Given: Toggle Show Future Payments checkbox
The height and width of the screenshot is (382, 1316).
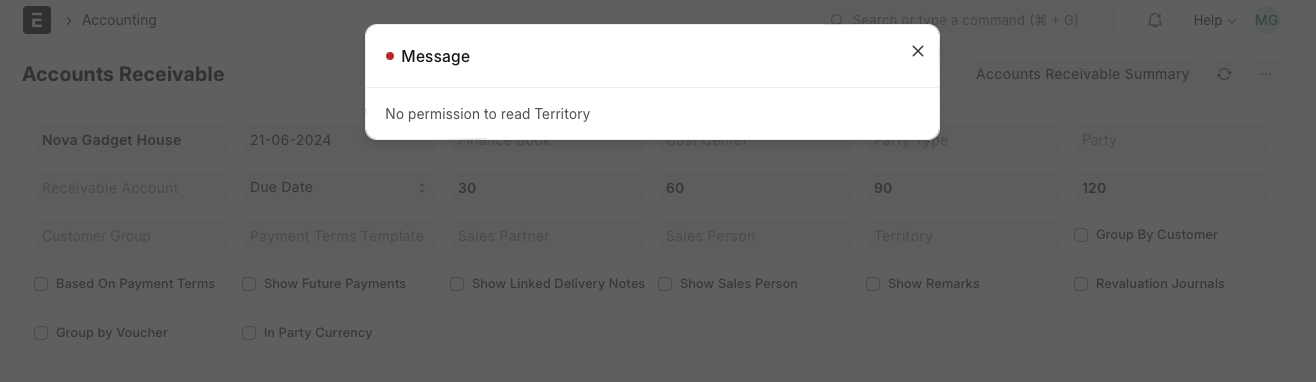Looking at the screenshot, I should point(249,284).
